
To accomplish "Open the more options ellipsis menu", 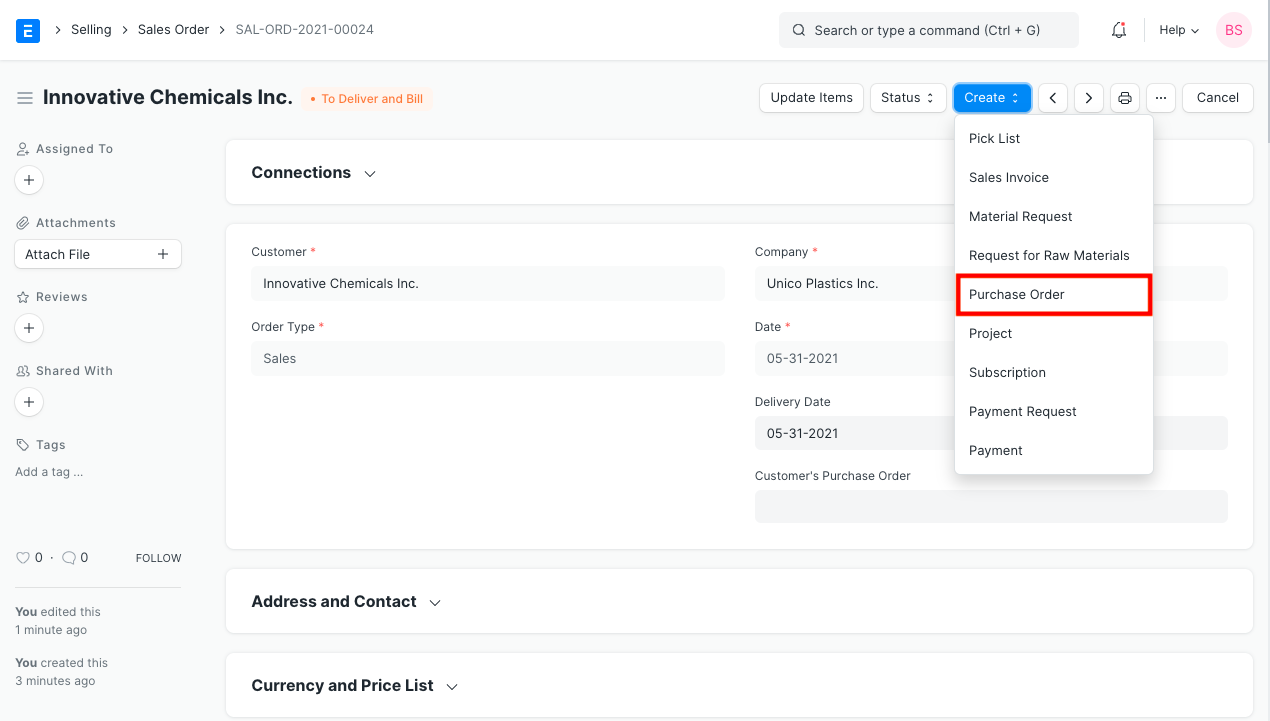I will tap(1160, 97).
